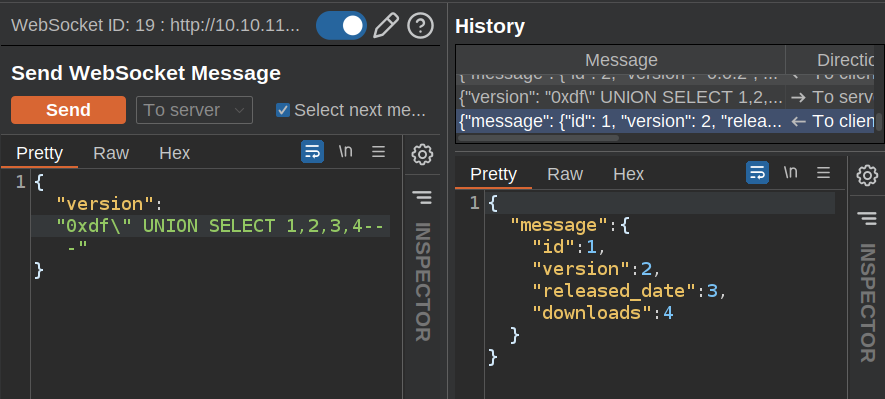The height and width of the screenshot is (399, 885).
Task: Click the "downloads" key in response
Action: pos(592,313)
